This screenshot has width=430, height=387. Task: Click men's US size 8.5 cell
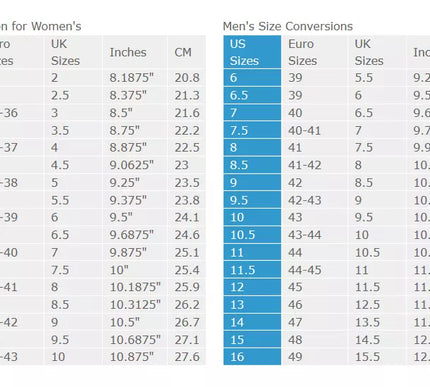252,165
